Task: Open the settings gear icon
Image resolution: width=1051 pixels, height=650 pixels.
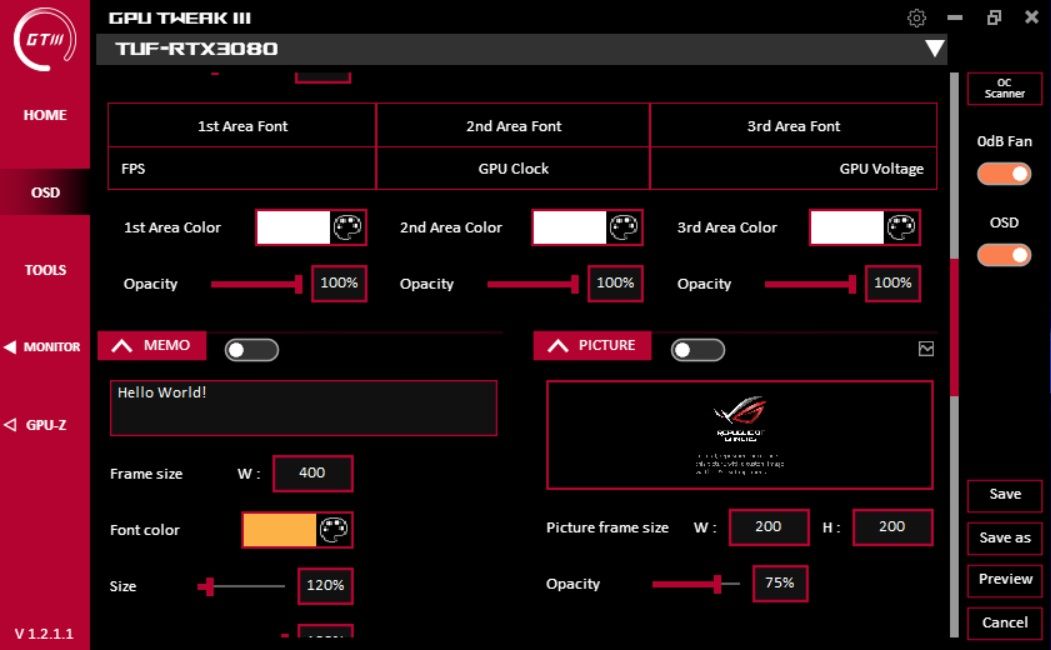Action: pos(916,17)
